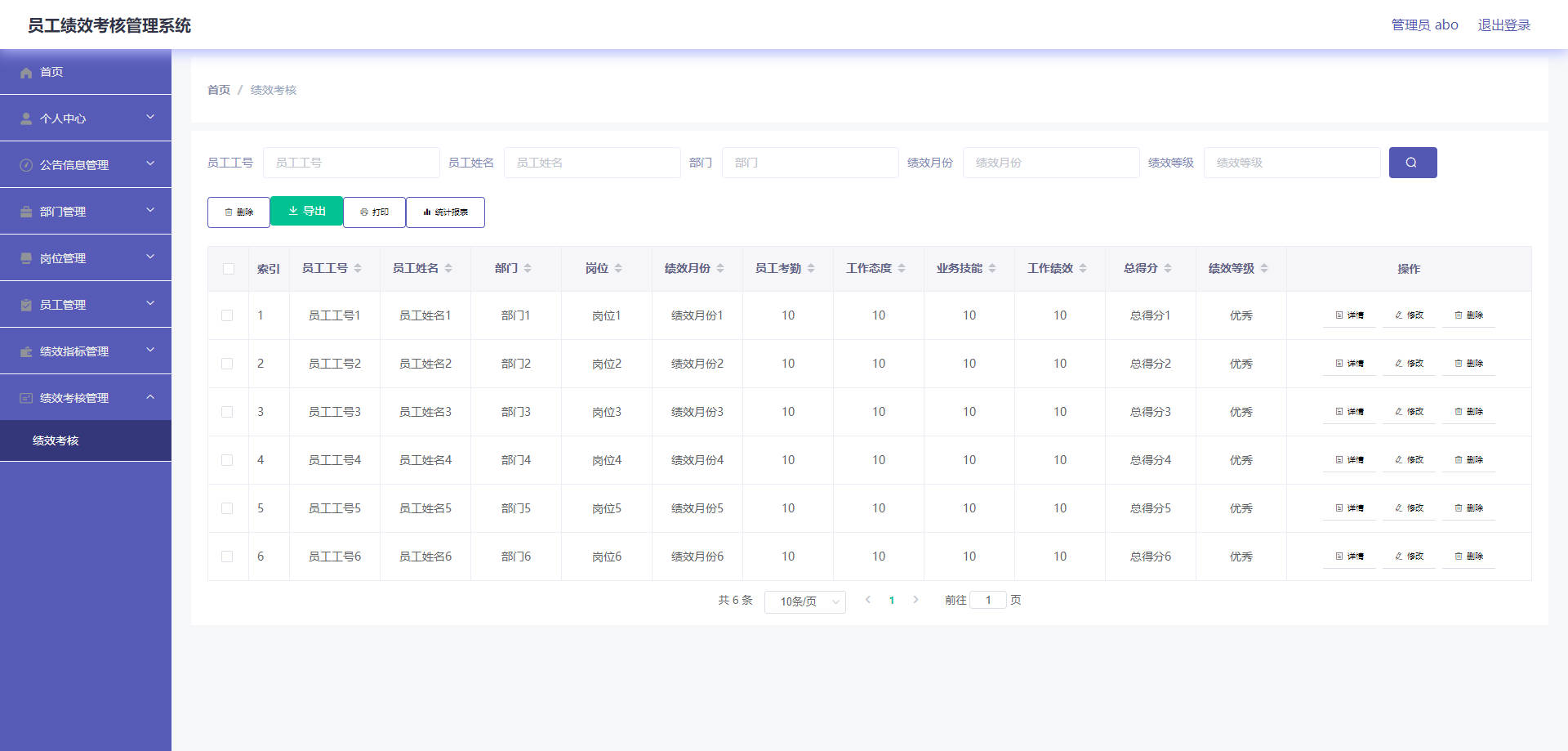Check the checkbox for row 2
1568x751 pixels.
(x=227, y=364)
